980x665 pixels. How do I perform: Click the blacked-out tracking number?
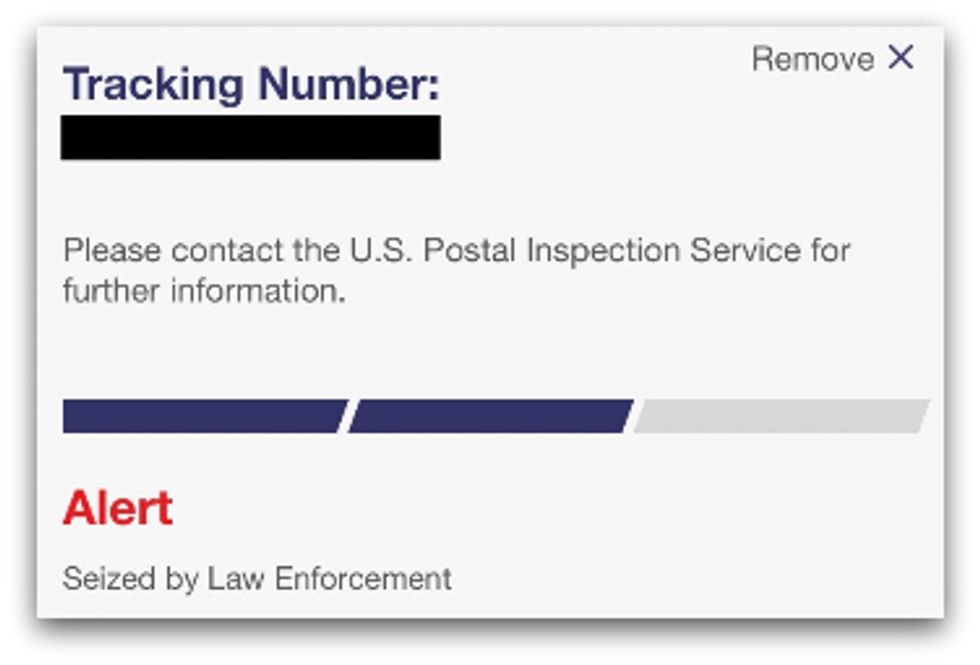click(250, 137)
